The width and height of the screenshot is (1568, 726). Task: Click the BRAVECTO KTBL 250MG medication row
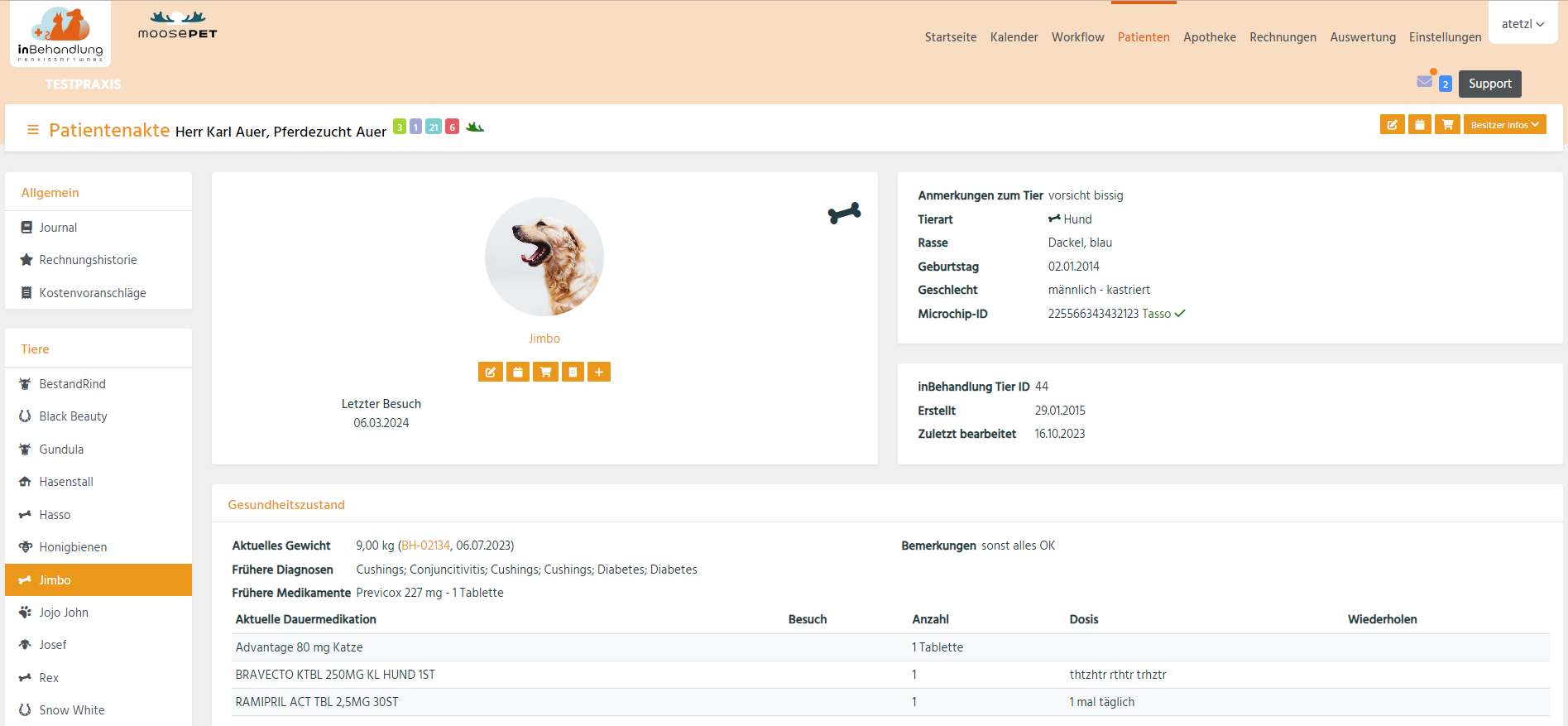coord(890,675)
